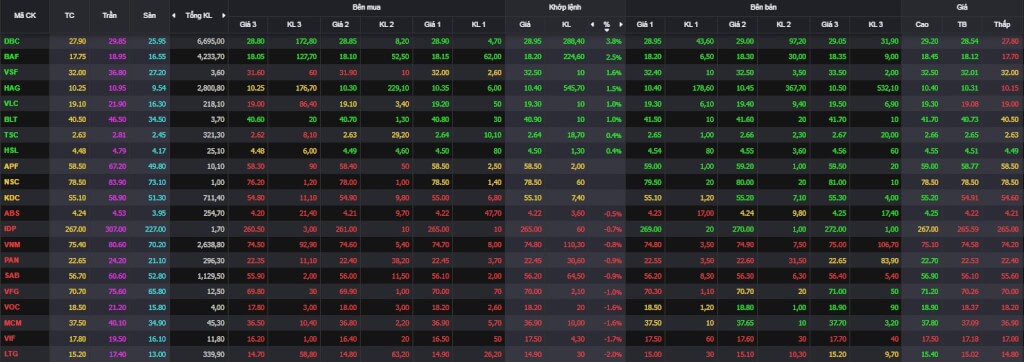Viewport: 1024px width, 362px height.
Task: Select the Cao column header
Action: coord(922,24)
